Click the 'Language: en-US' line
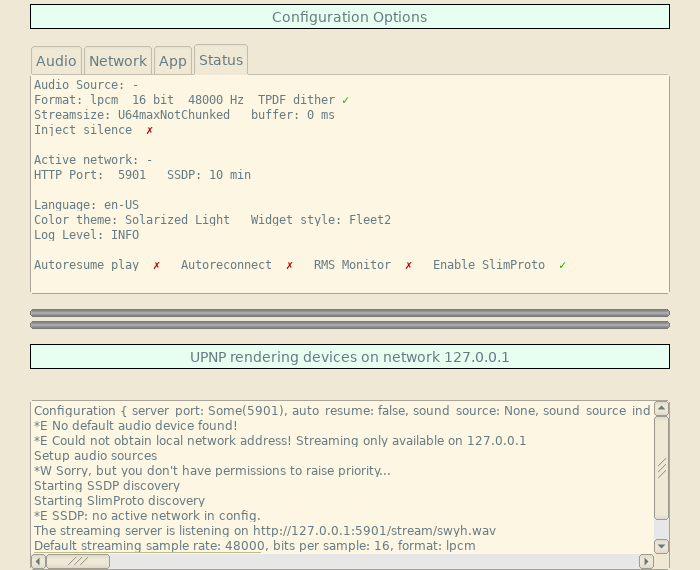 coord(86,205)
